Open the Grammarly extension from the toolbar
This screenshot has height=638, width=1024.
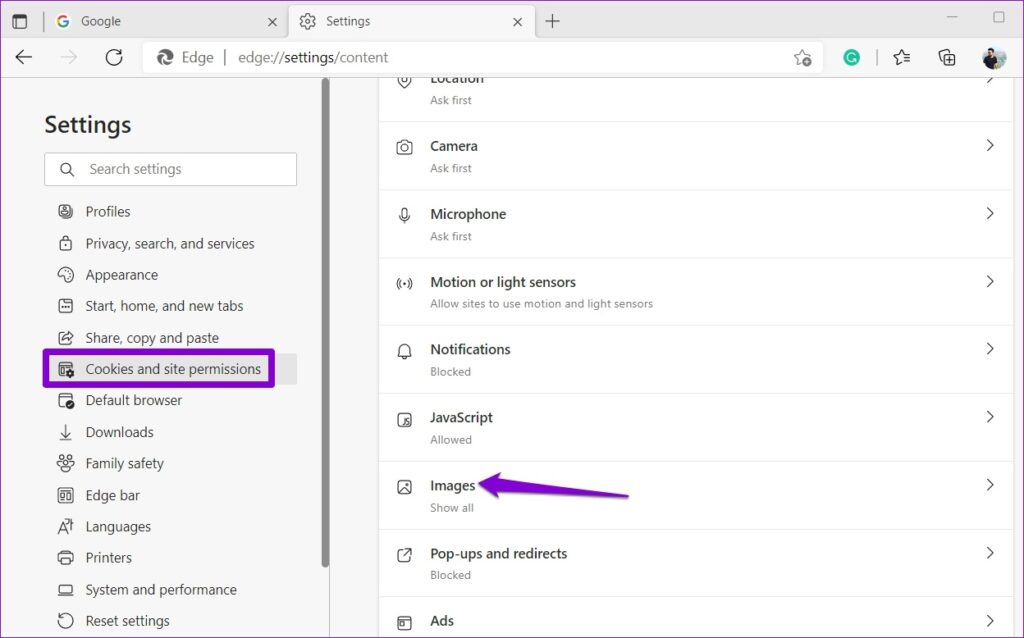851,57
